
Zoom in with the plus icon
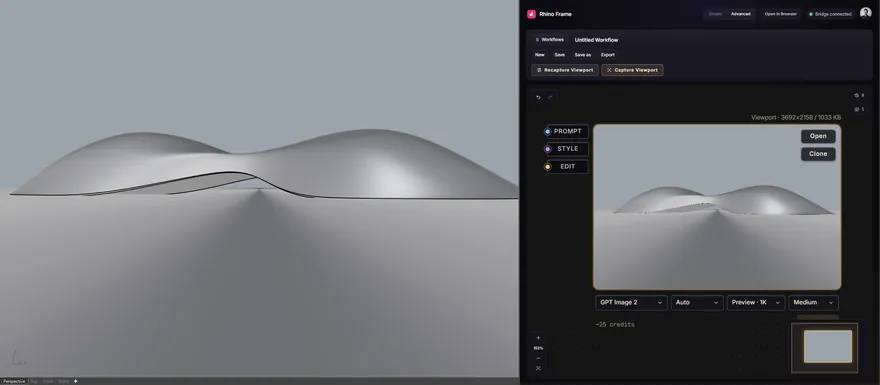538,338
